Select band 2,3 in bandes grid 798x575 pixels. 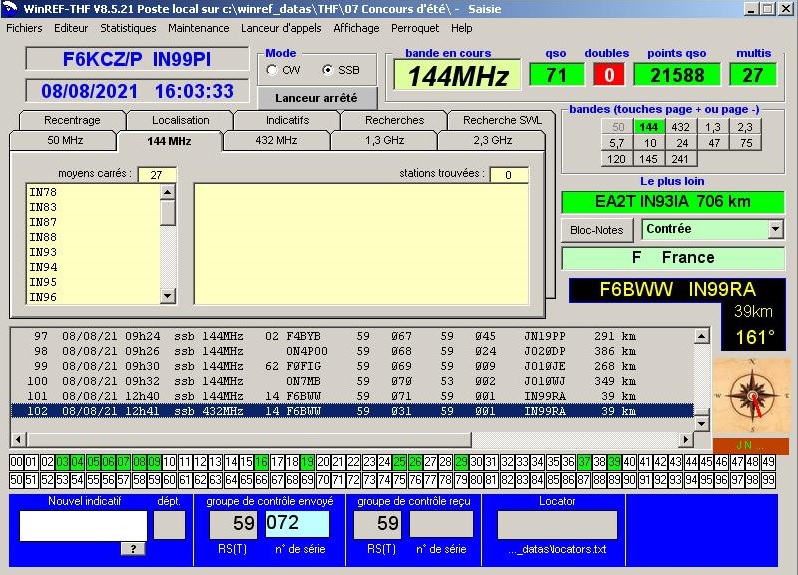pyautogui.click(x=745, y=127)
